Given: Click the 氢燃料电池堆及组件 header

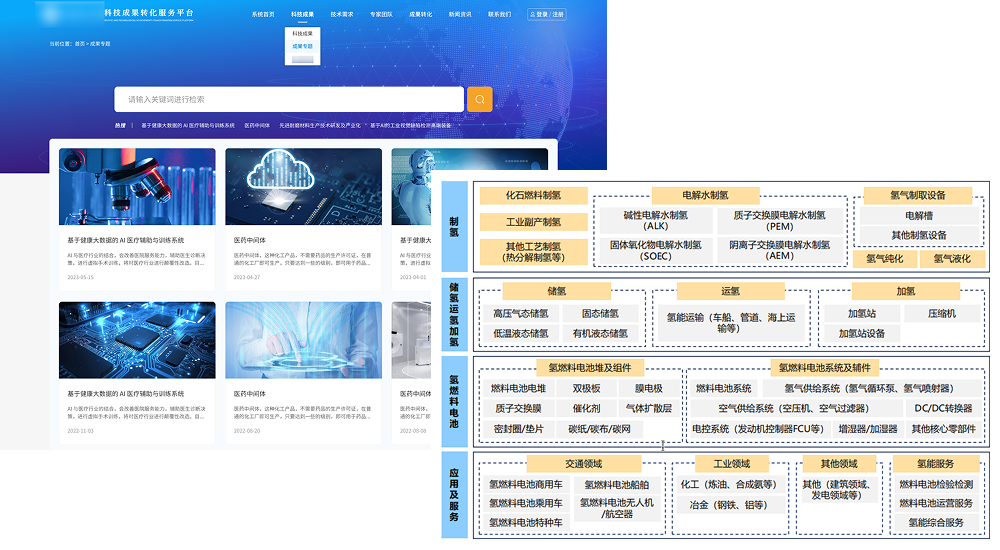Looking at the screenshot, I should pos(590,368).
